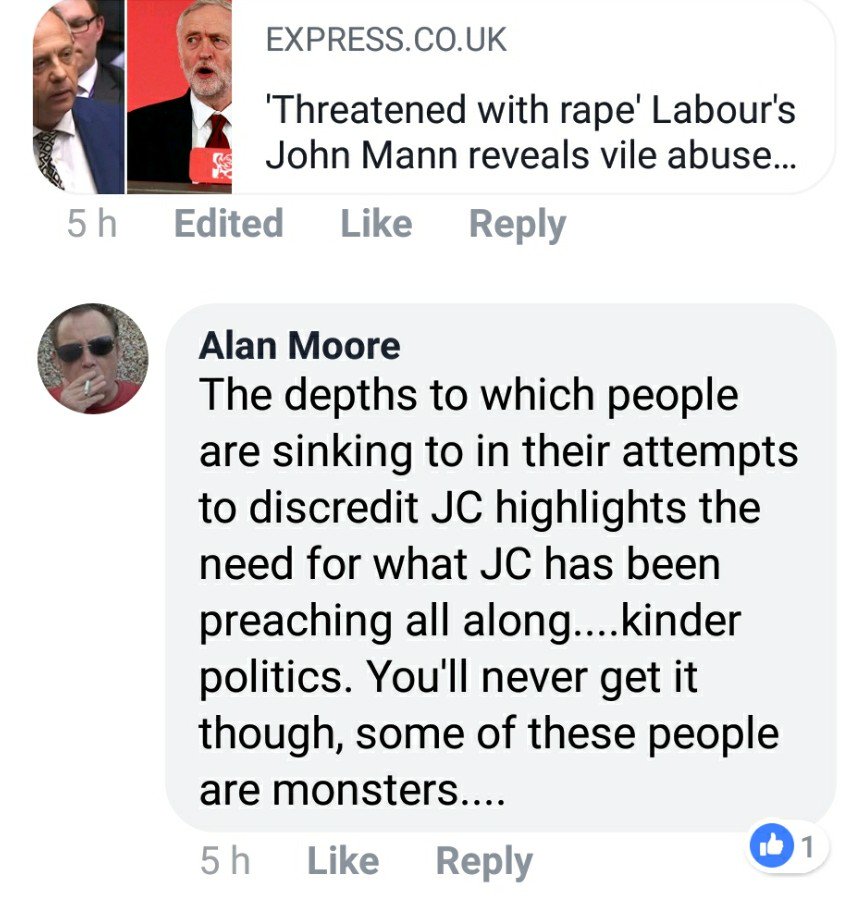The height and width of the screenshot is (898, 860).
Task: Click the 'John Mann reveals vile abuse...' headline line
Action: point(531,155)
